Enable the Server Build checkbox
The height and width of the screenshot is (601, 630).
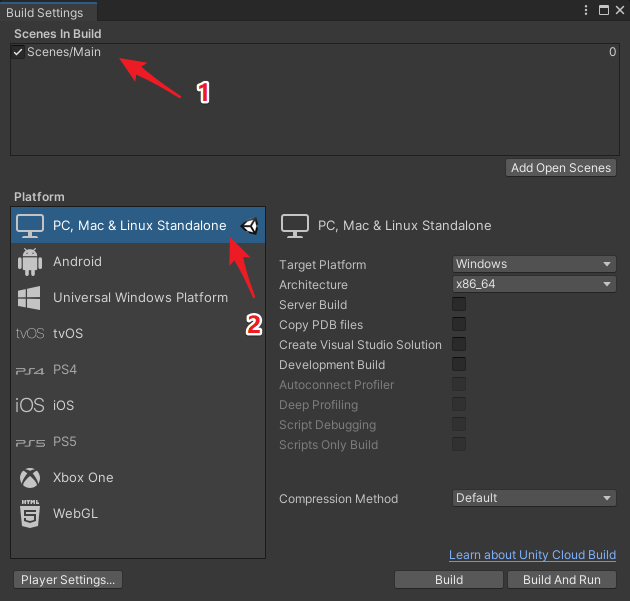(459, 304)
